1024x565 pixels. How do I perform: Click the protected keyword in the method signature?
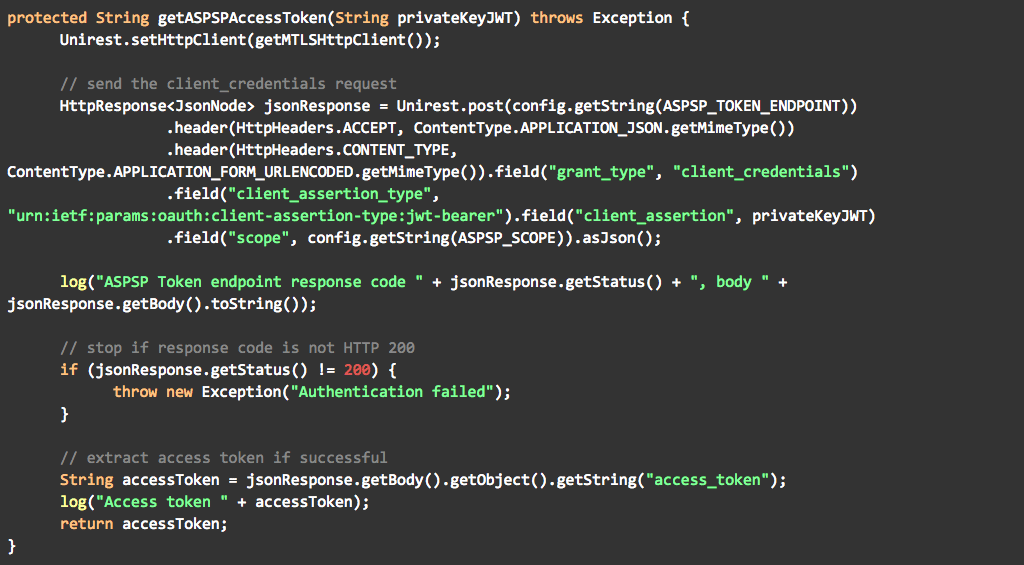[46, 18]
